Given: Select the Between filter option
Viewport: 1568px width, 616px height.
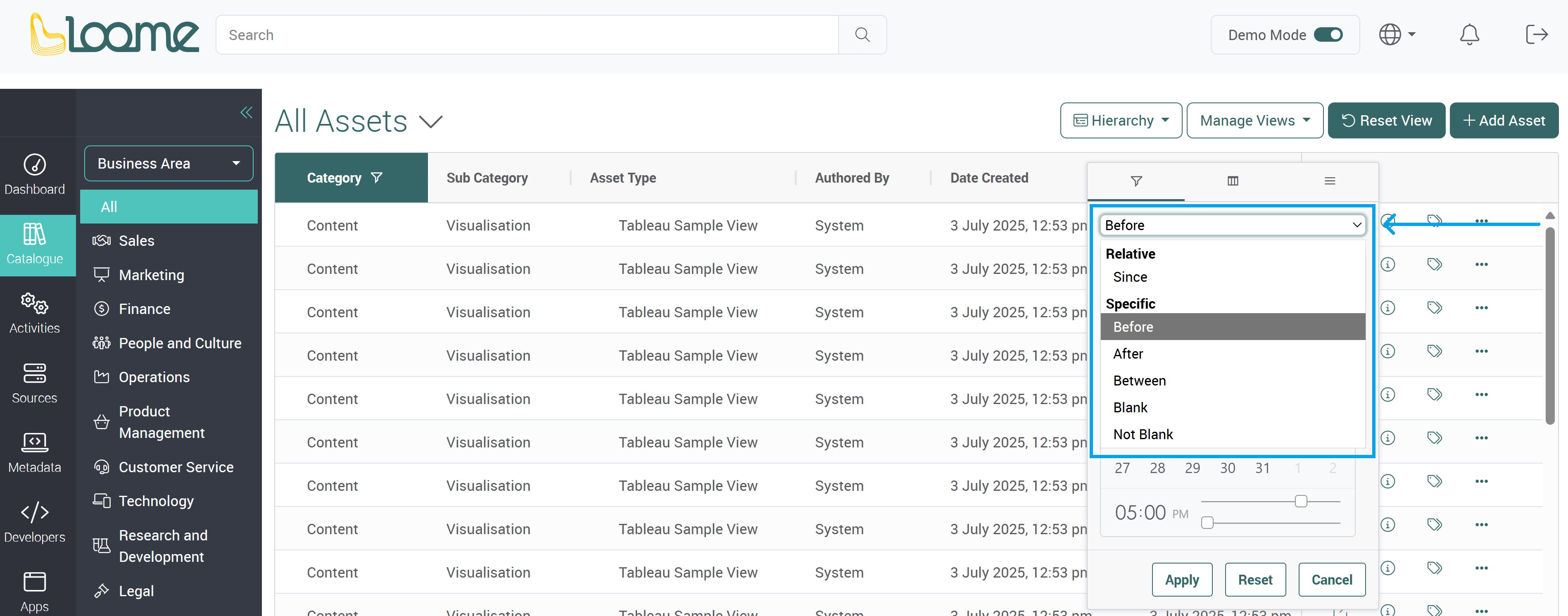Looking at the screenshot, I should point(1233,381).
